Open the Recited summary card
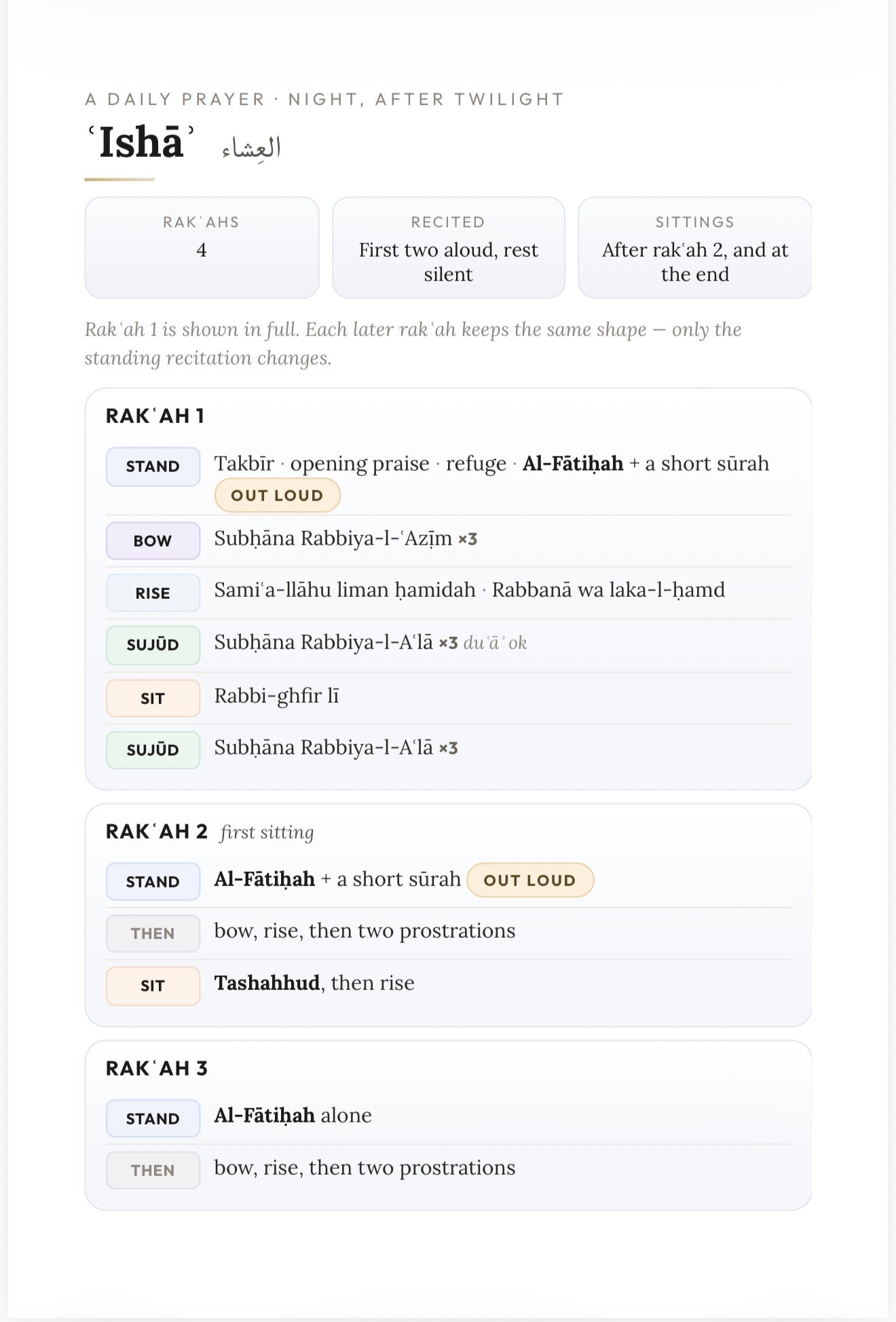Viewport: 896px width, 1322px height. (448, 248)
